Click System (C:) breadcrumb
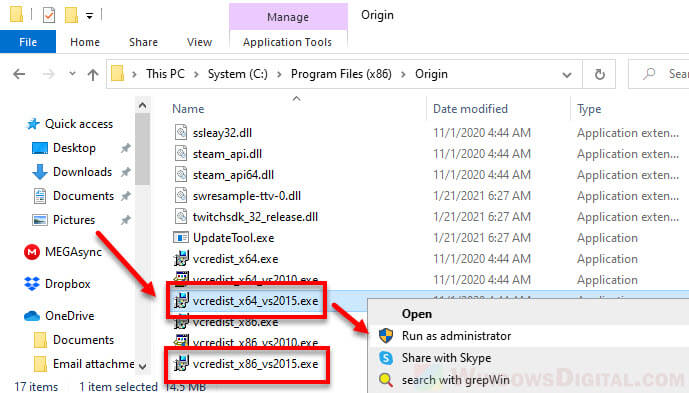The width and height of the screenshot is (689, 393). click(x=238, y=74)
